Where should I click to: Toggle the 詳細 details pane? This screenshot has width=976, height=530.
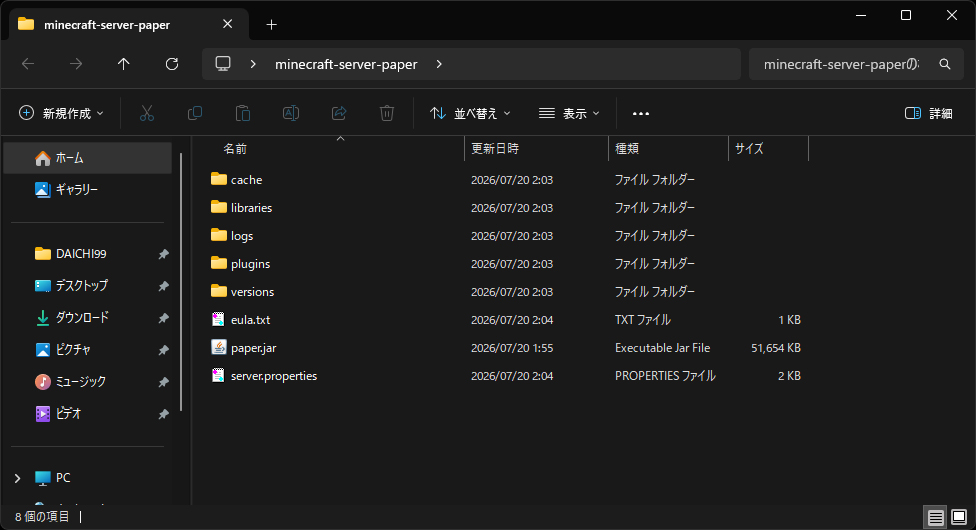point(929,113)
